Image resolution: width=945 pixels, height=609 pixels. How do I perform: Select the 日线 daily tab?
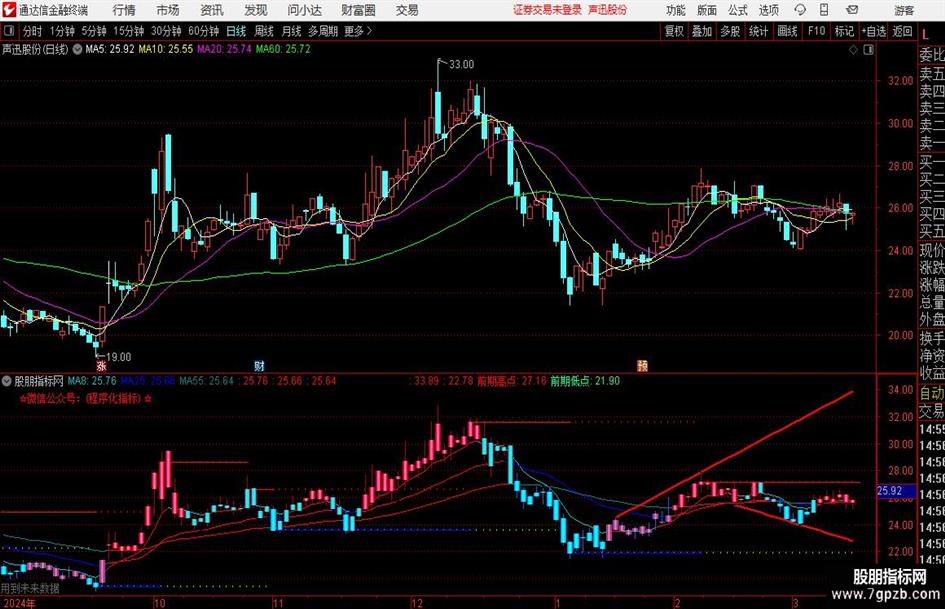click(x=236, y=31)
